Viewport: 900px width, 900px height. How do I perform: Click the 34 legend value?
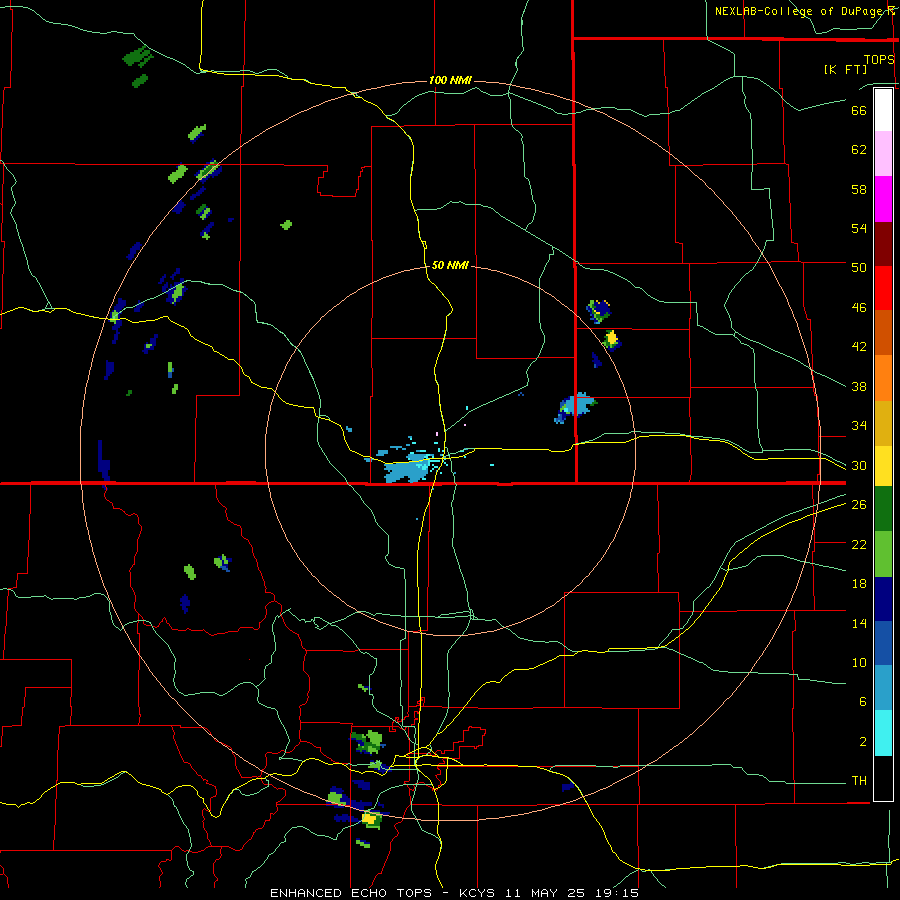pyautogui.click(x=859, y=426)
